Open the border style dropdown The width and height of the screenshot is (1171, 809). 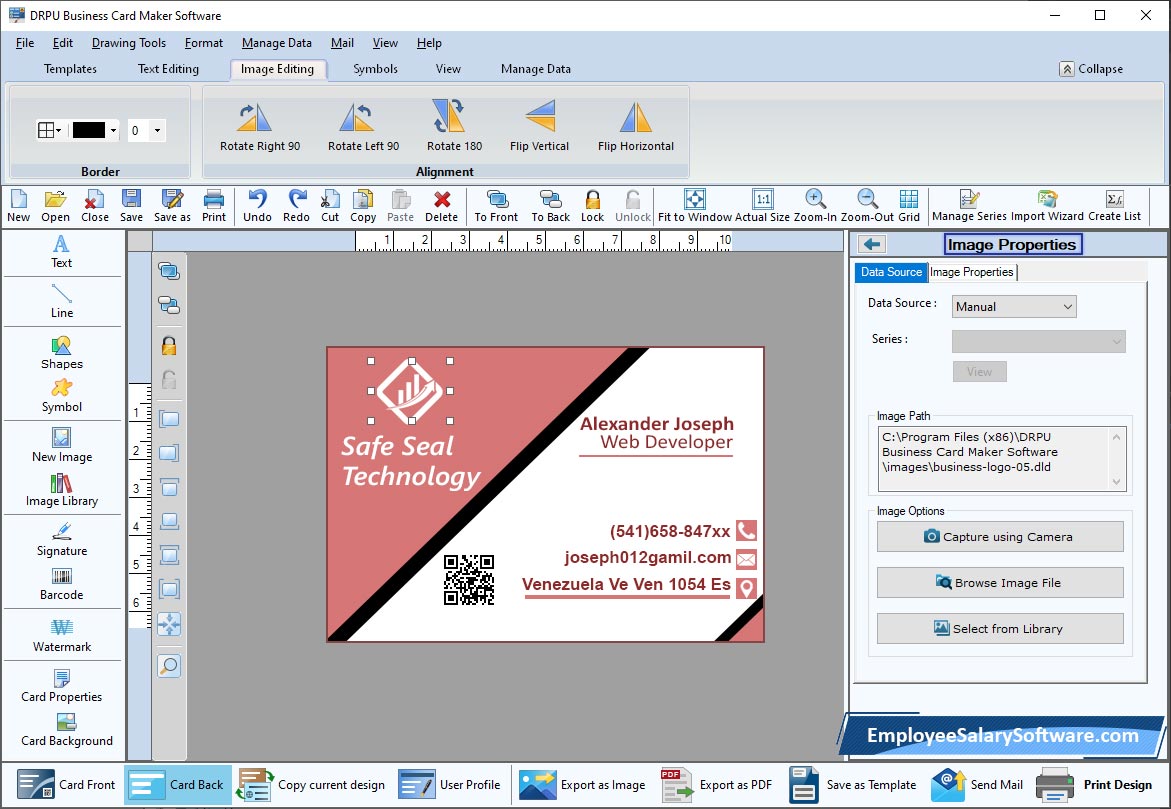[x=50, y=131]
